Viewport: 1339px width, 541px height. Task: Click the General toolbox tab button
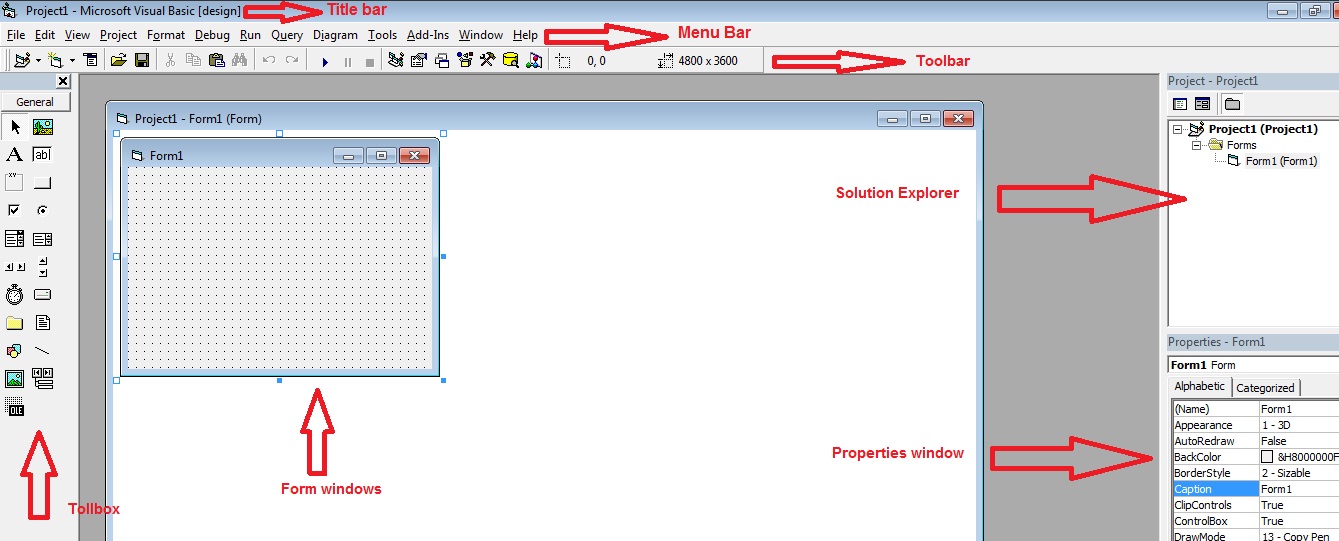[35, 102]
